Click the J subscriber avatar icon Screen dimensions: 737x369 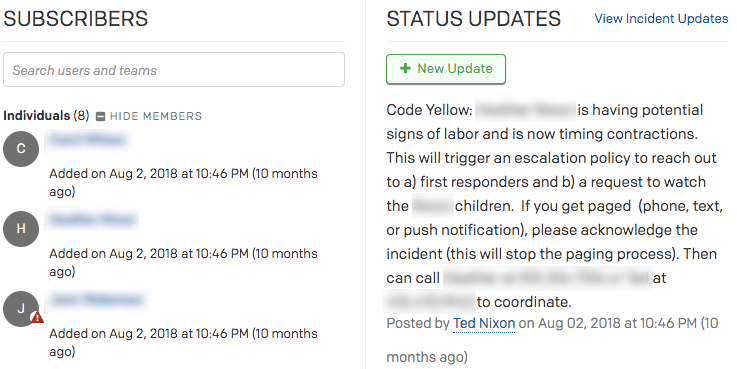click(21, 309)
